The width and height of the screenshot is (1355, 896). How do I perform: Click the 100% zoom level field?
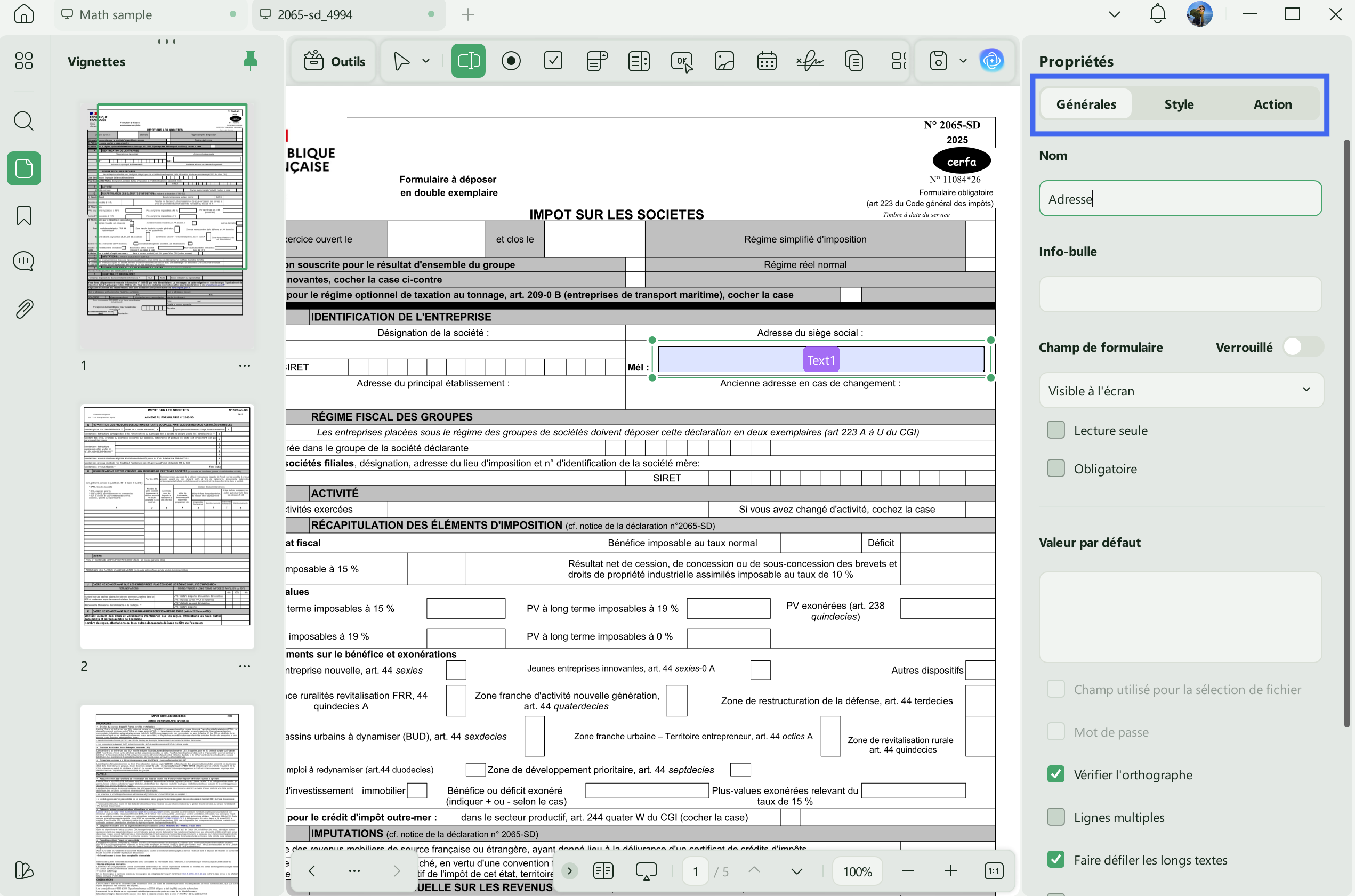857,871
